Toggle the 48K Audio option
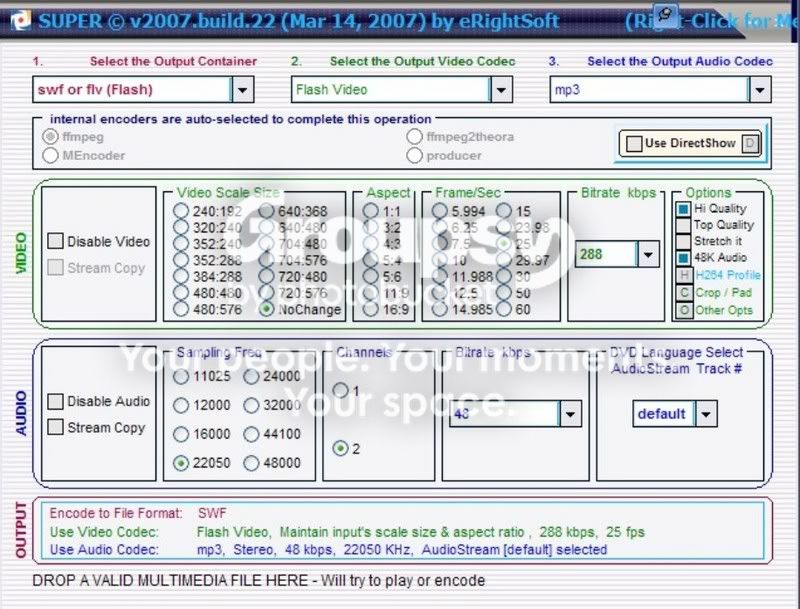This screenshot has width=800, height=609. tap(683, 258)
